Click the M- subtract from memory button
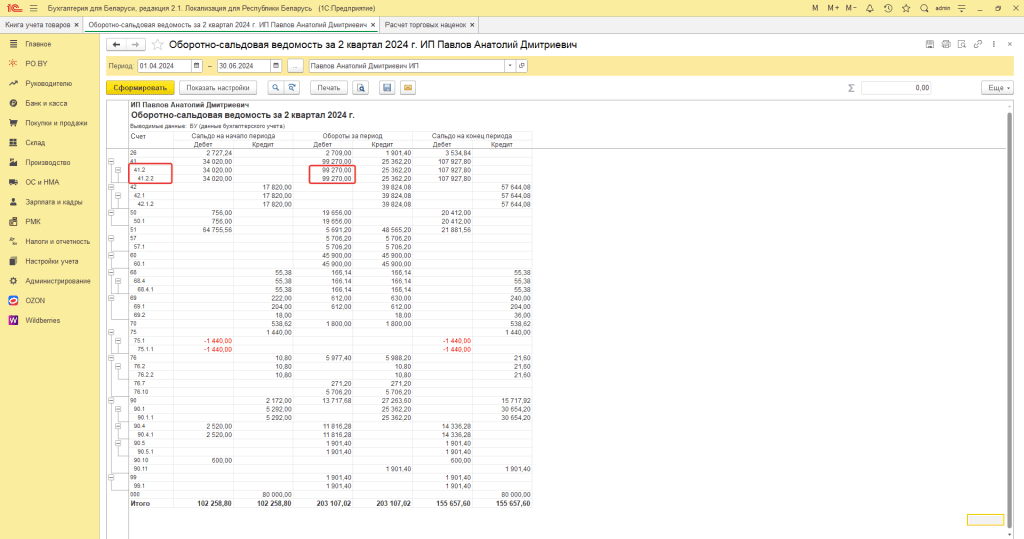 pyautogui.click(x=850, y=8)
